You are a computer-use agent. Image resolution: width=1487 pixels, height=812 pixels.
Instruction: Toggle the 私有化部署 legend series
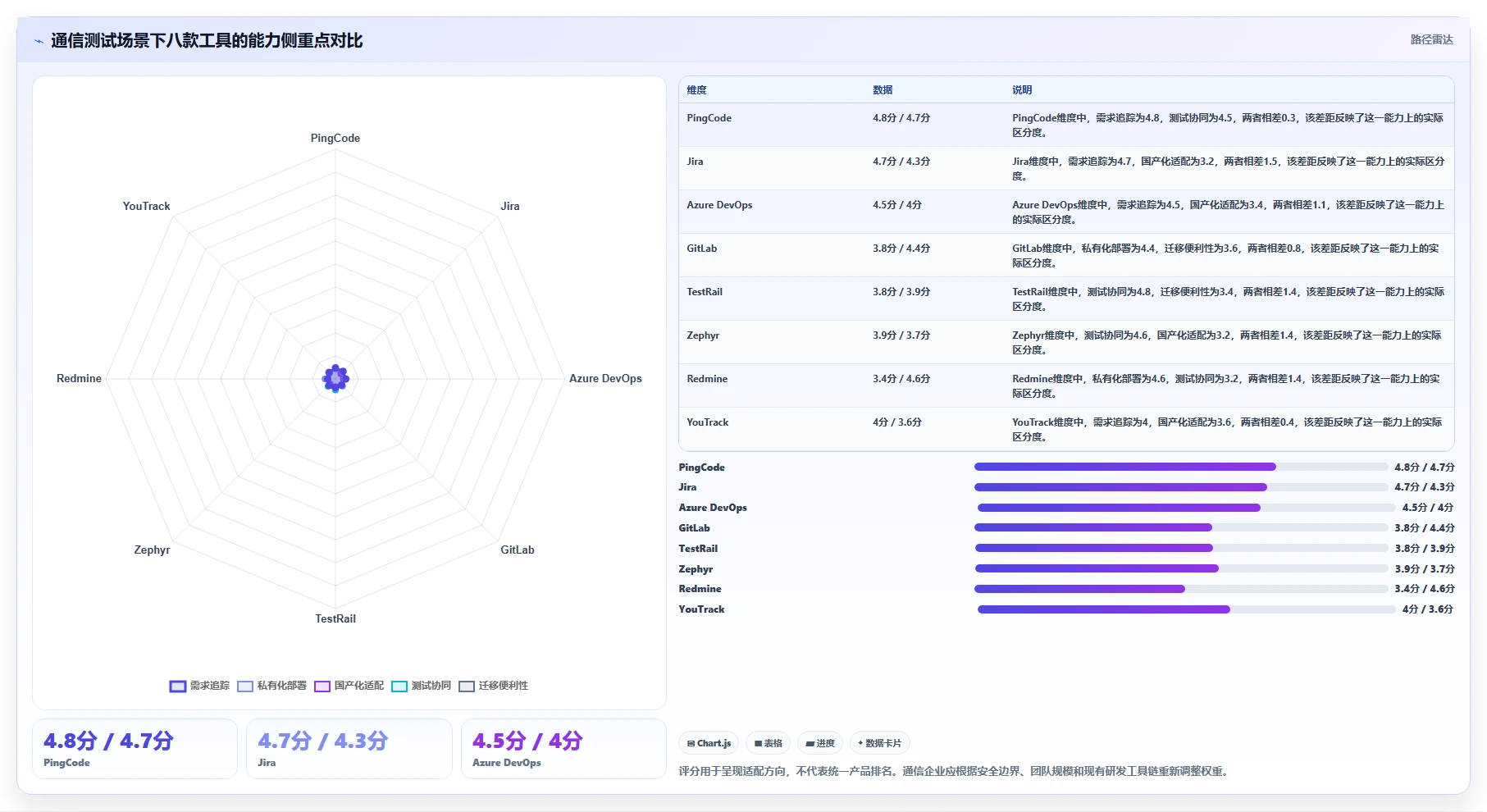pyautogui.click(x=271, y=686)
